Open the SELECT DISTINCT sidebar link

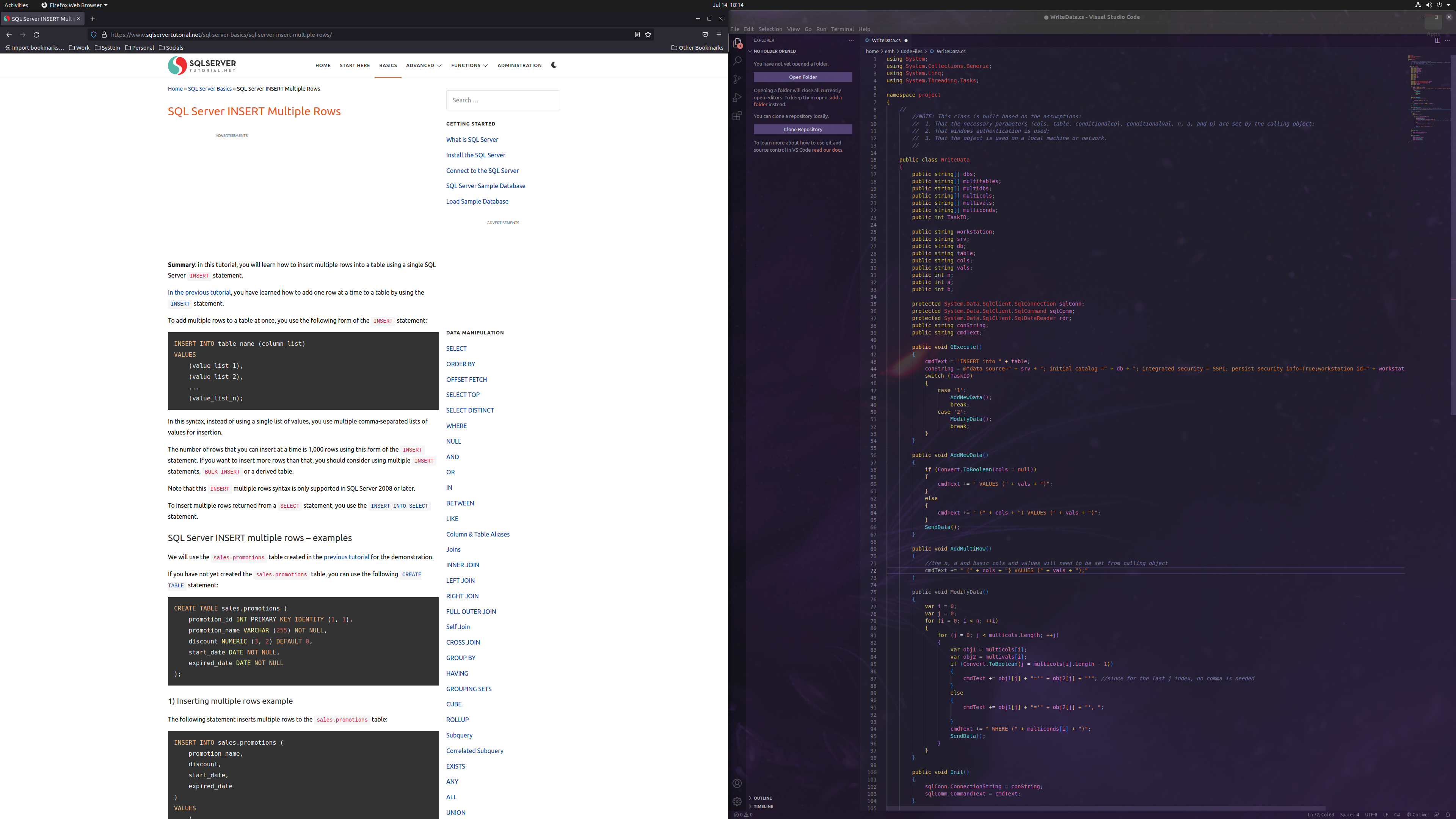click(x=470, y=410)
